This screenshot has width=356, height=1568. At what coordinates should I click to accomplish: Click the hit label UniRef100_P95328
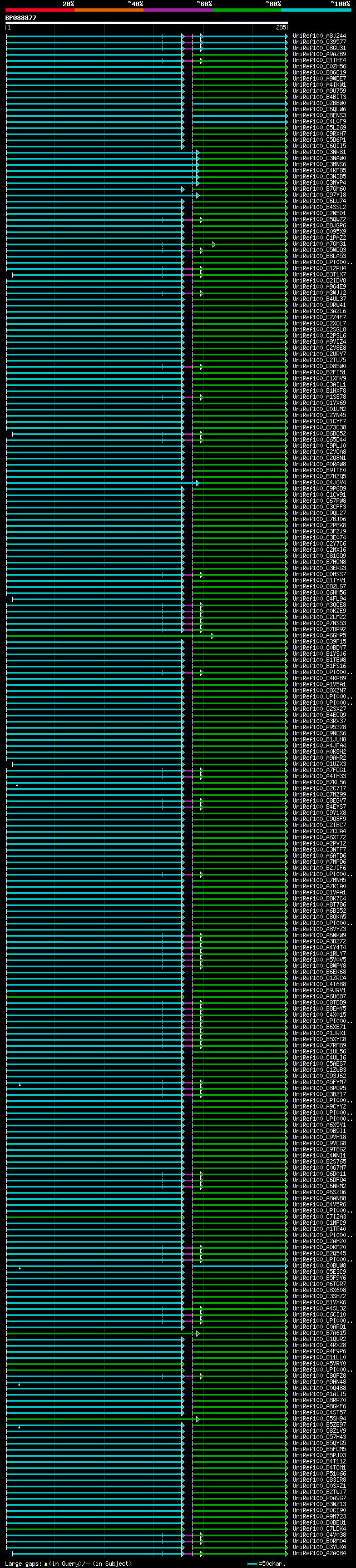click(319, 728)
